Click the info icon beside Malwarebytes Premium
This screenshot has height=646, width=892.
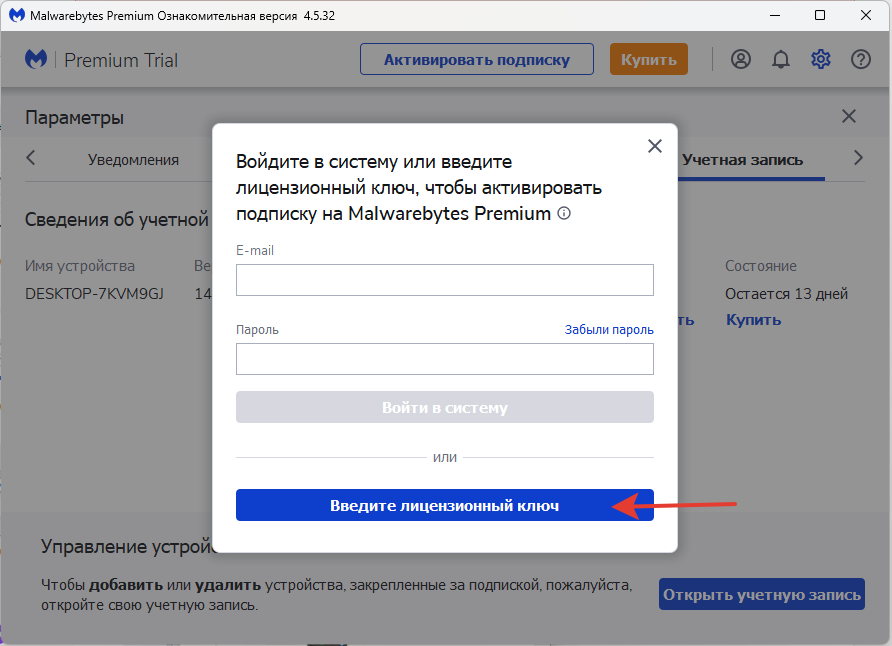(564, 213)
